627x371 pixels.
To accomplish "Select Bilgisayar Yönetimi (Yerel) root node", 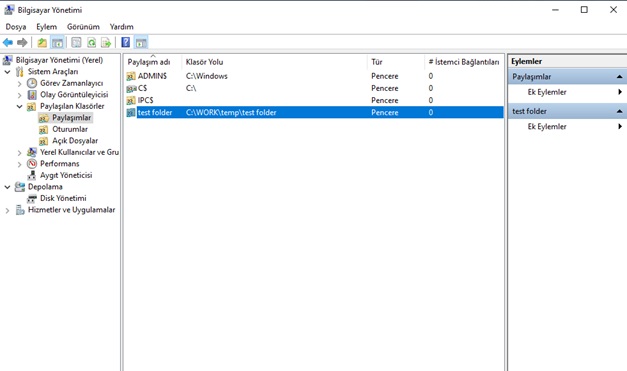I will tap(59, 60).
